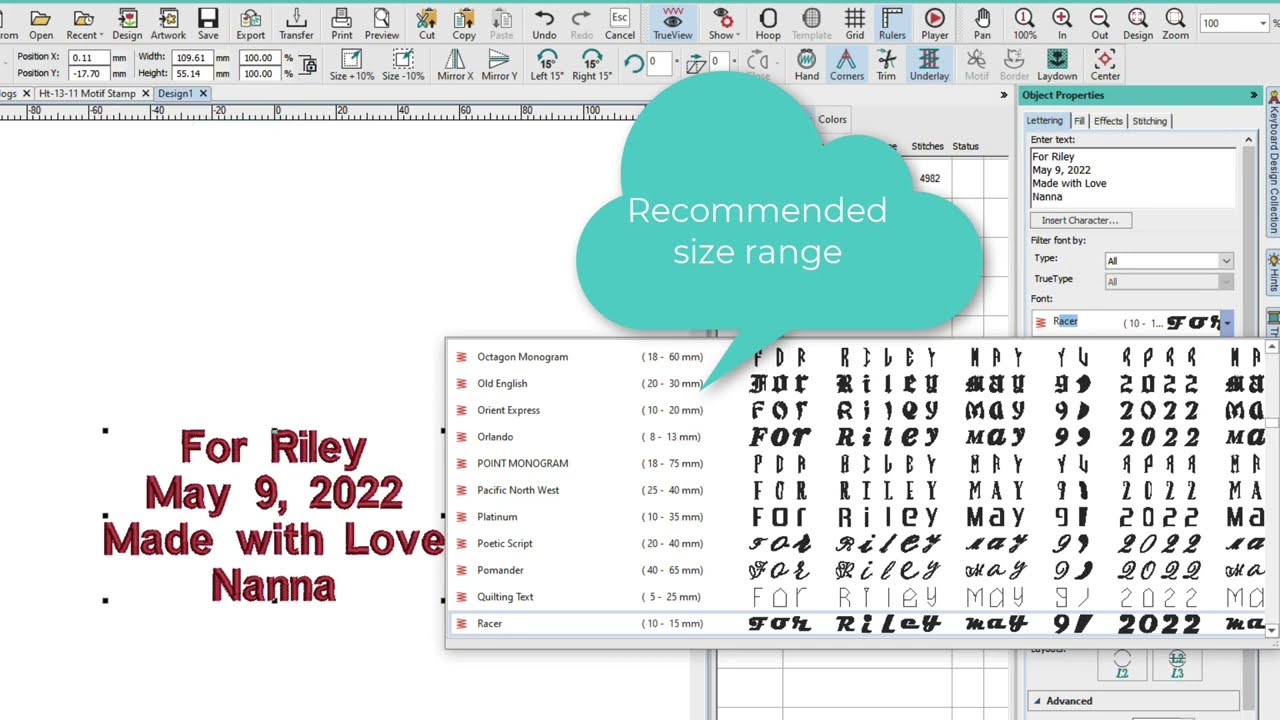This screenshot has height=720, width=1280.
Task: Rotate the lettering Left 15°
Action: pyautogui.click(x=546, y=65)
